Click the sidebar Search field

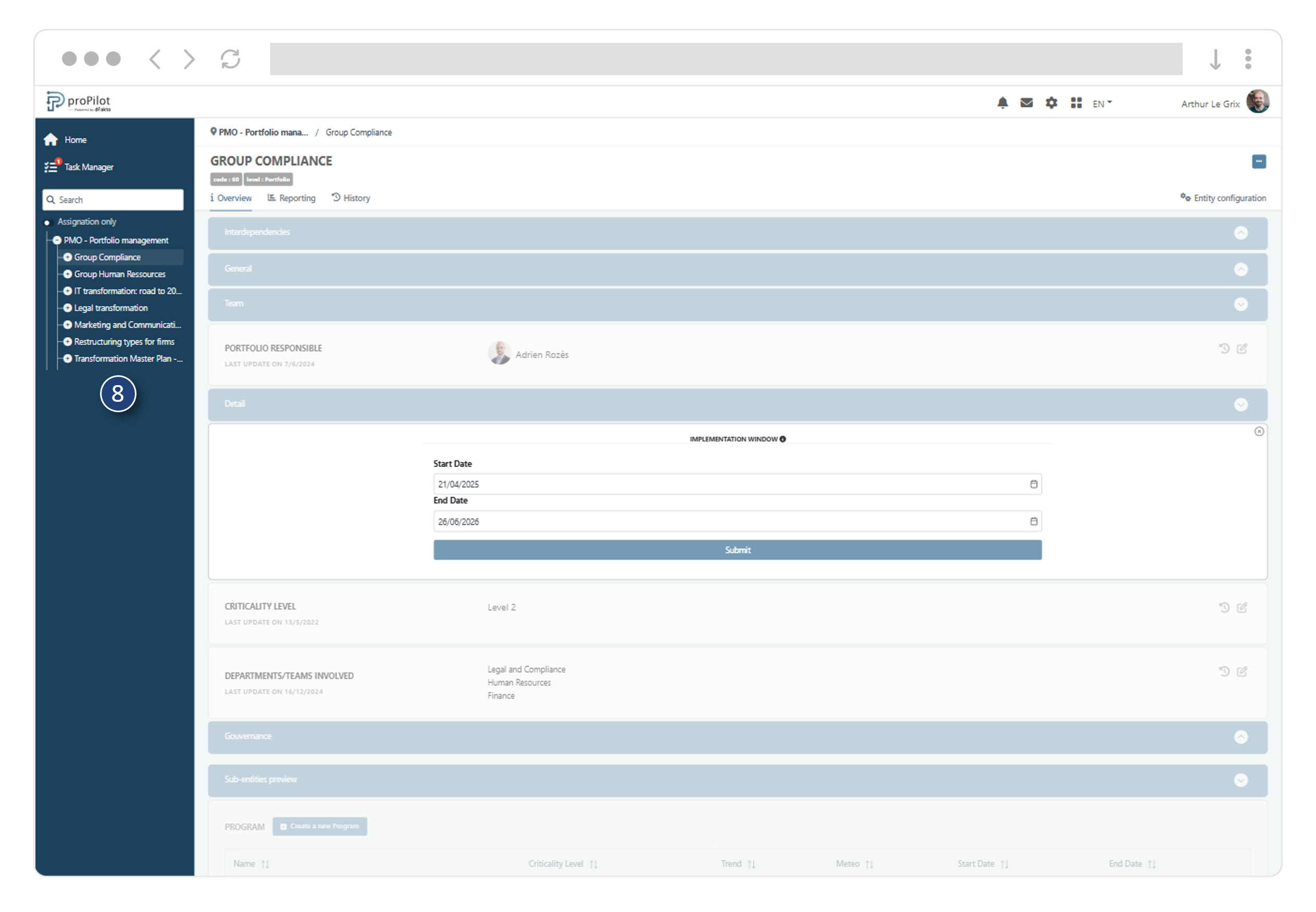[x=113, y=200]
